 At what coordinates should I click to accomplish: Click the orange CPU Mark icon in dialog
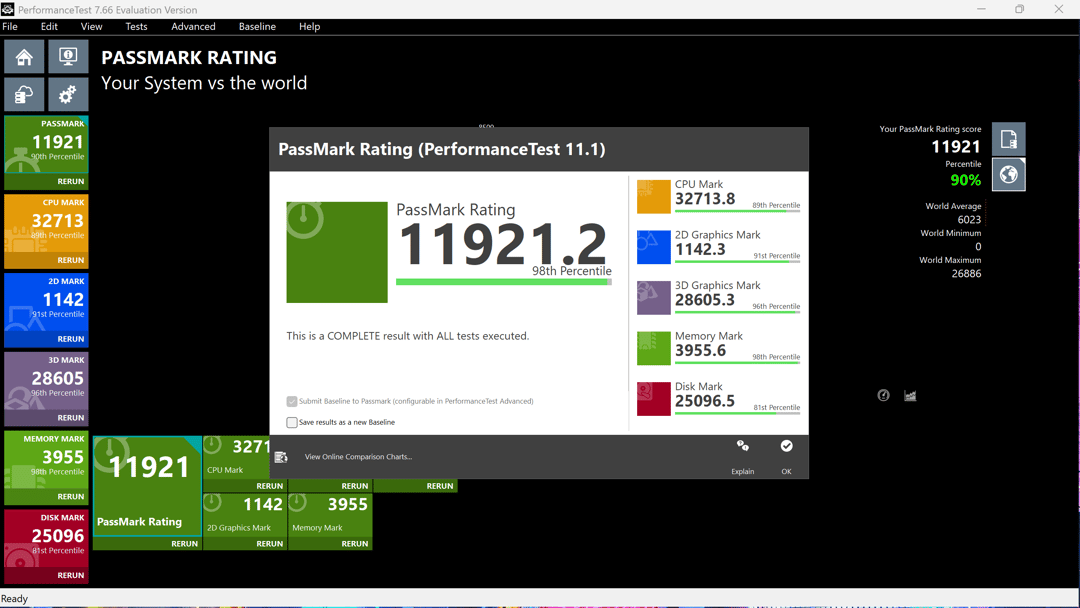point(654,197)
